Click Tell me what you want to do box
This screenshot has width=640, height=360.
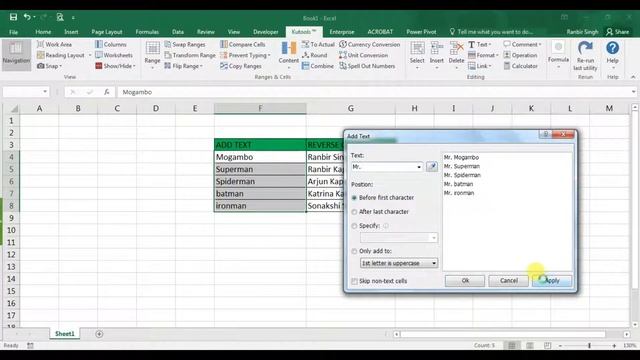[x=491, y=32]
